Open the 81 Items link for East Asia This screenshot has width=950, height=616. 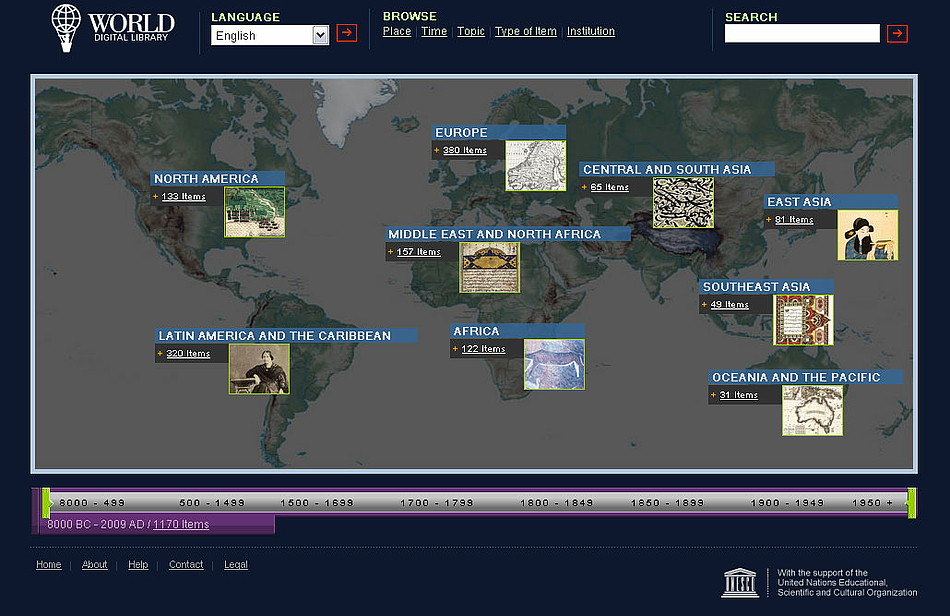(794, 219)
